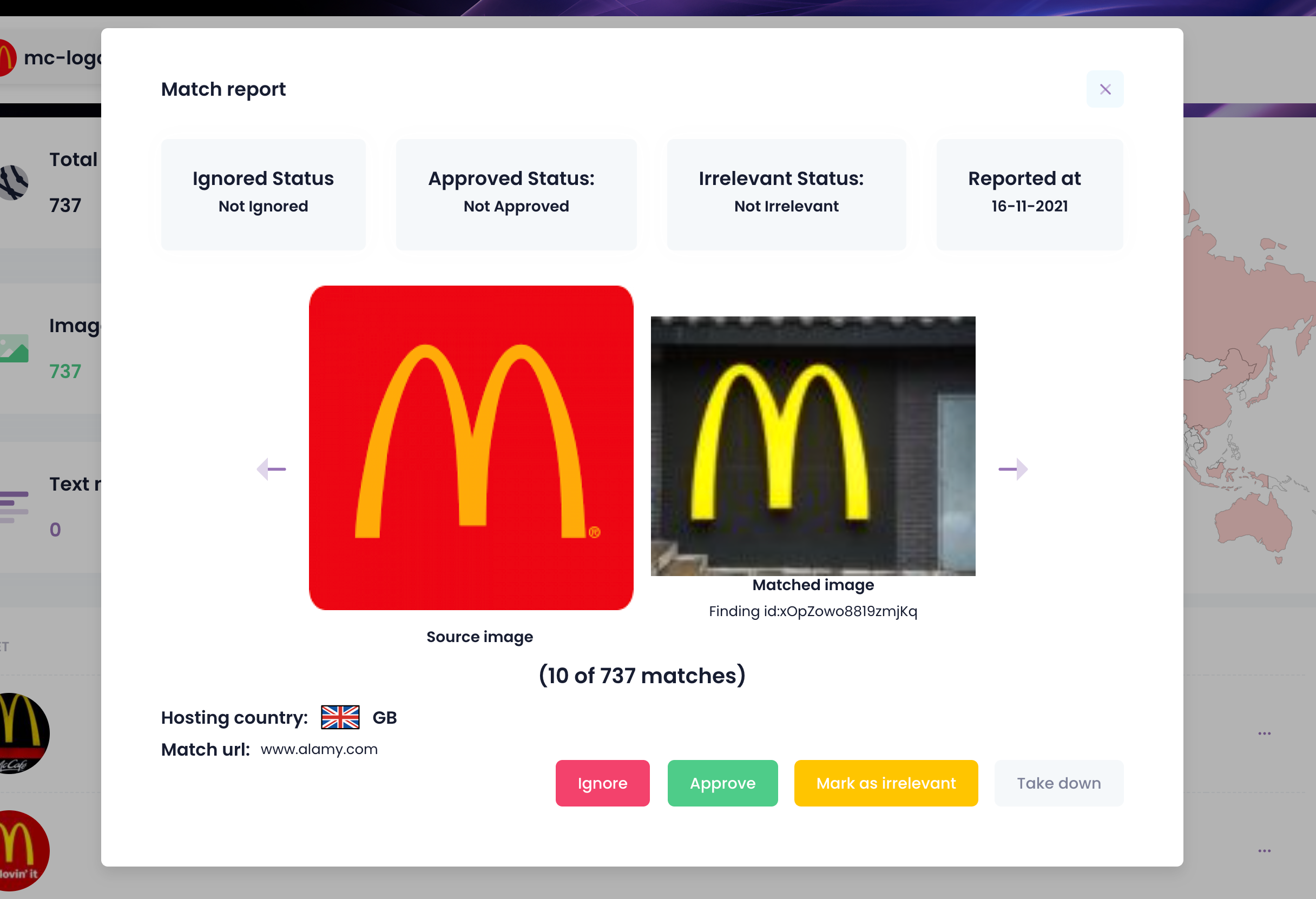This screenshot has height=899, width=1316.
Task: Open options menu on upper row dots
Action: pos(1264,733)
